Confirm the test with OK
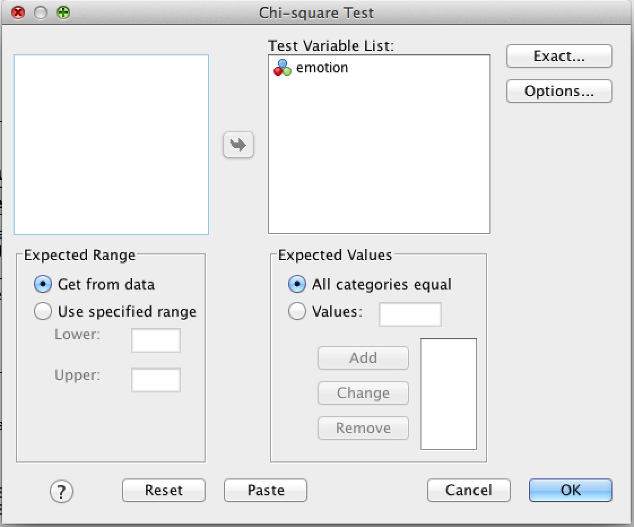 click(571, 490)
